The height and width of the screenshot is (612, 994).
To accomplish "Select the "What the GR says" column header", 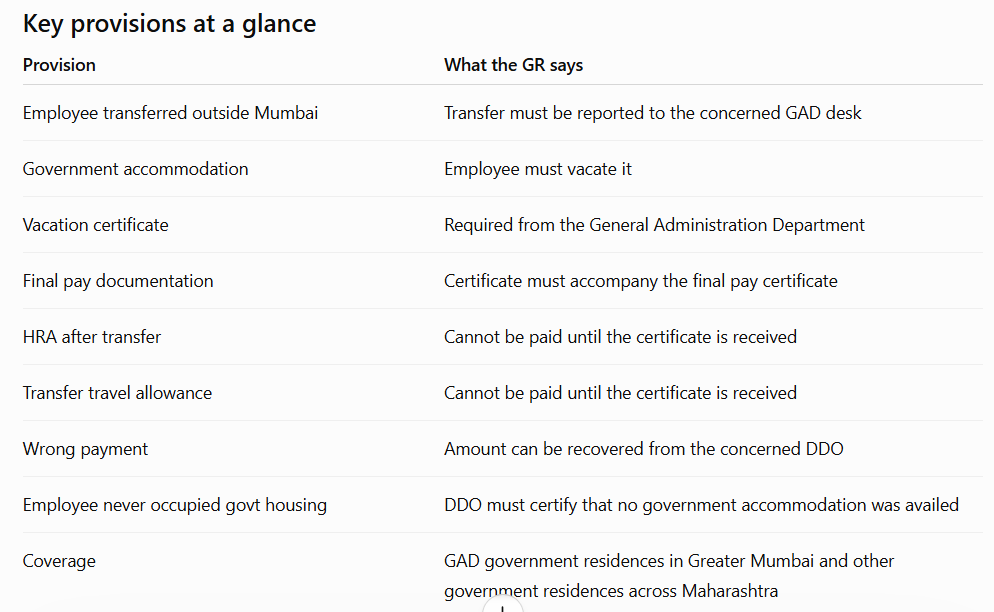I will coord(513,65).
